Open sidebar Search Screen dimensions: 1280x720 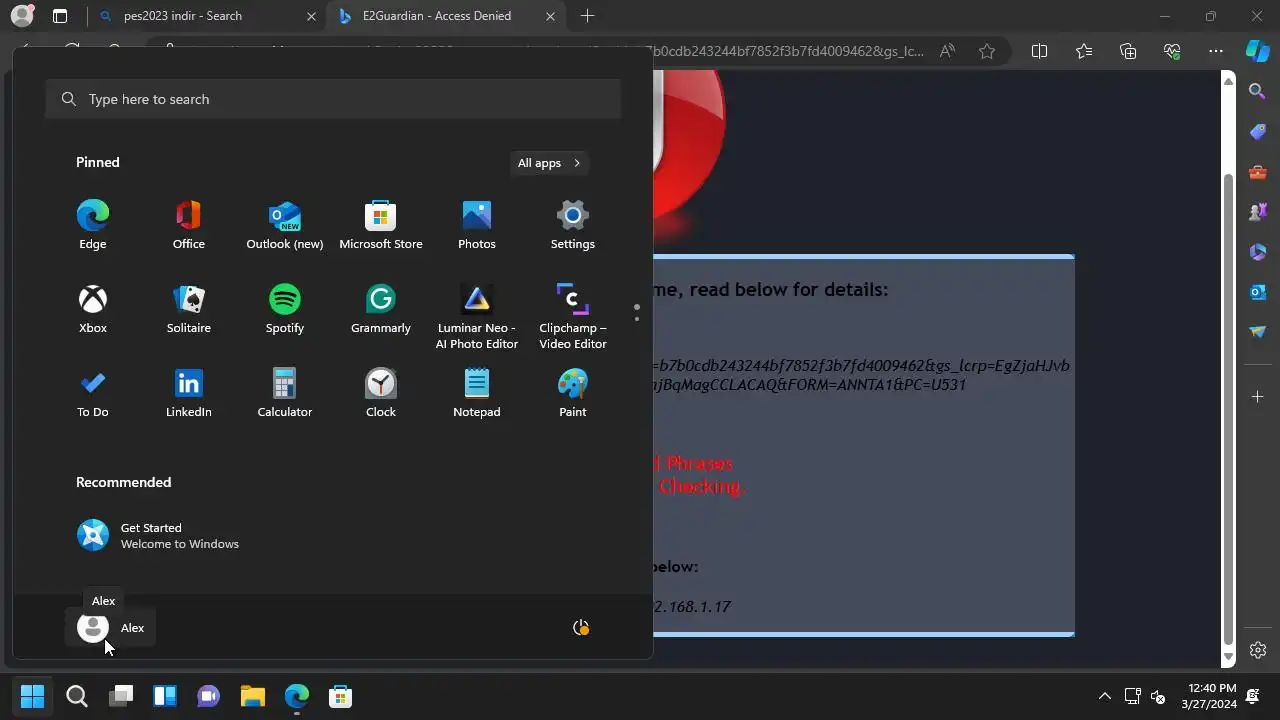pyautogui.click(x=1258, y=92)
